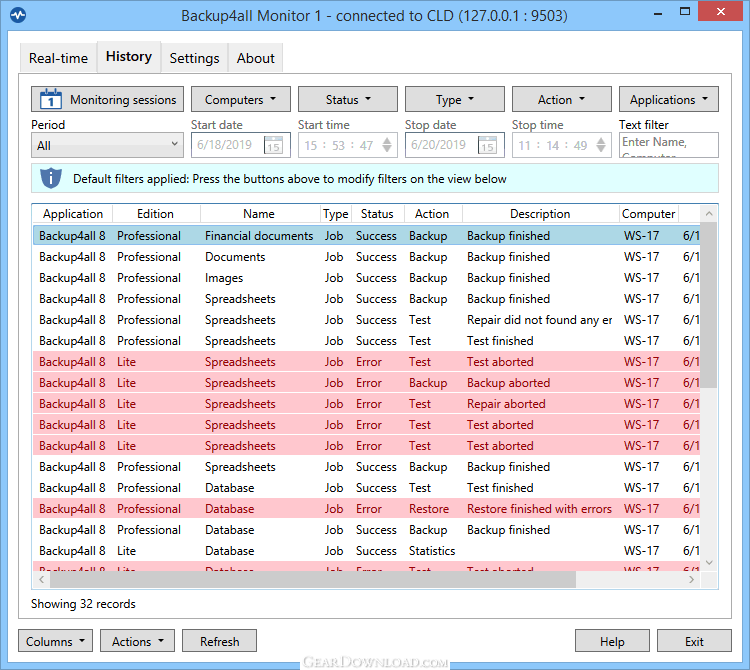This screenshot has width=750, height=670.
Task: Sort by the Name column header
Action: pyautogui.click(x=260, y=214)
